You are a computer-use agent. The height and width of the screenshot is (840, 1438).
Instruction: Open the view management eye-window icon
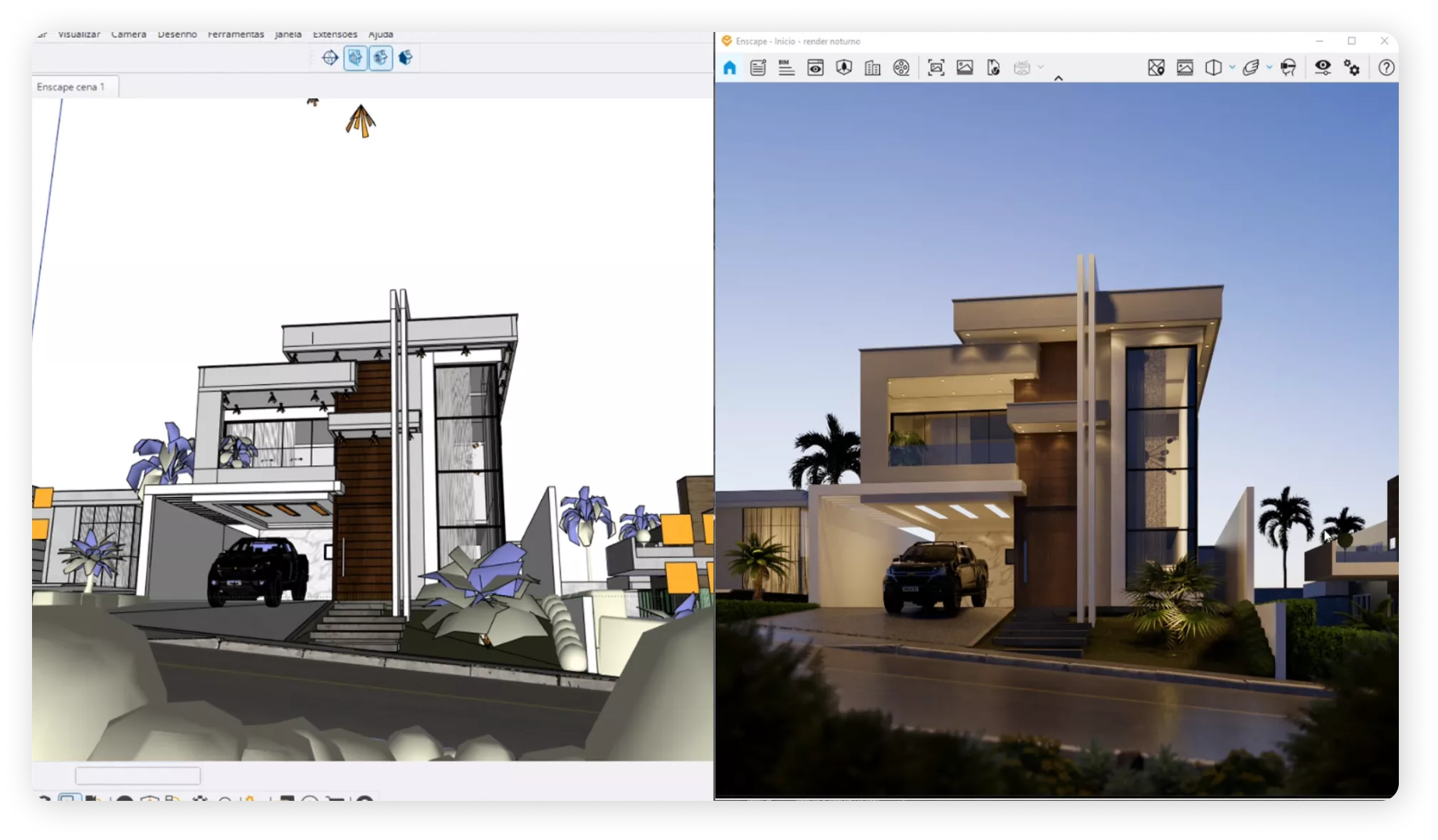pyautogui.click(x=815, y=68)
